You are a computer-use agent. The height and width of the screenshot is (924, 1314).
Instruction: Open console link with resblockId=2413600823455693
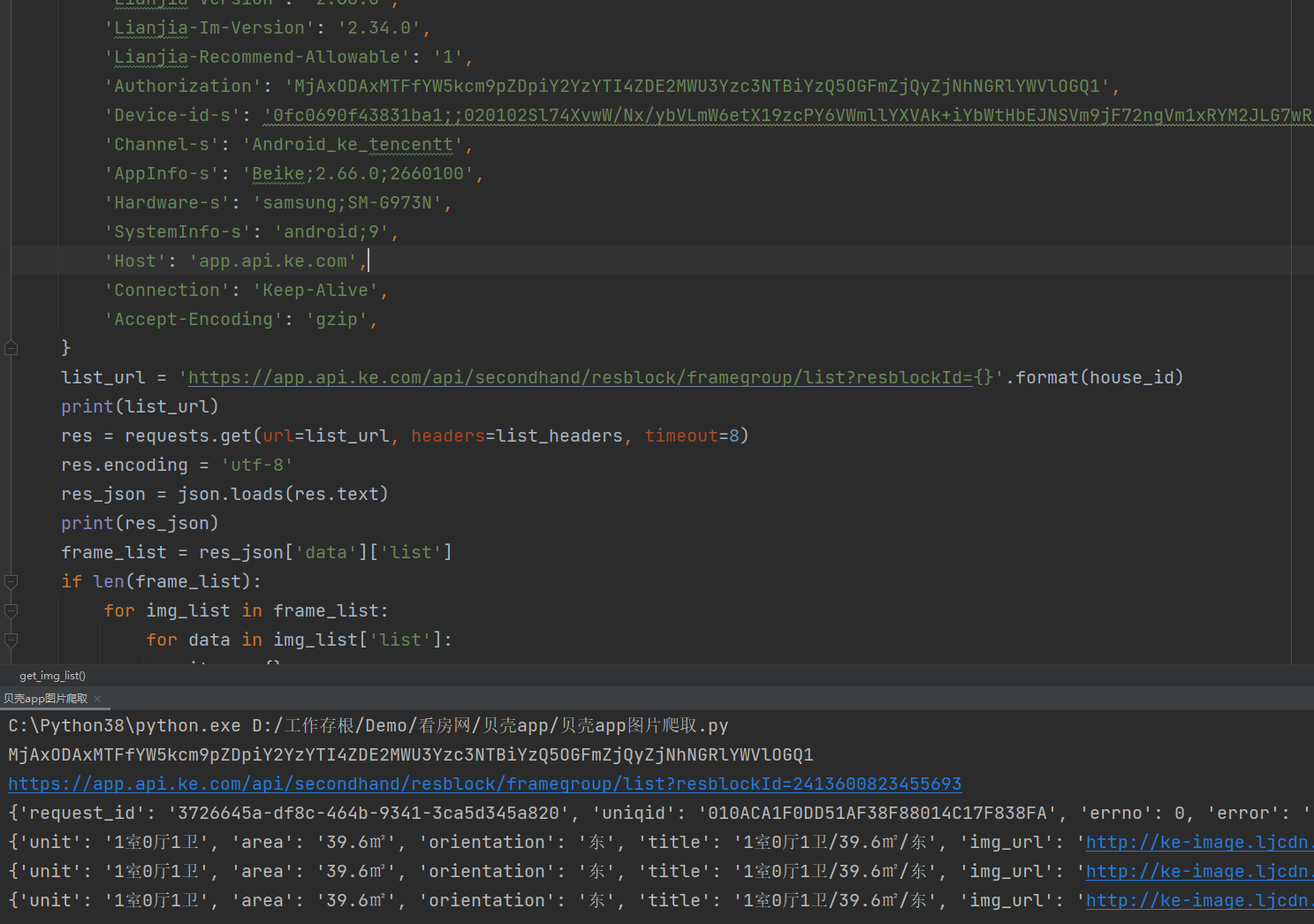coord(484,784)
